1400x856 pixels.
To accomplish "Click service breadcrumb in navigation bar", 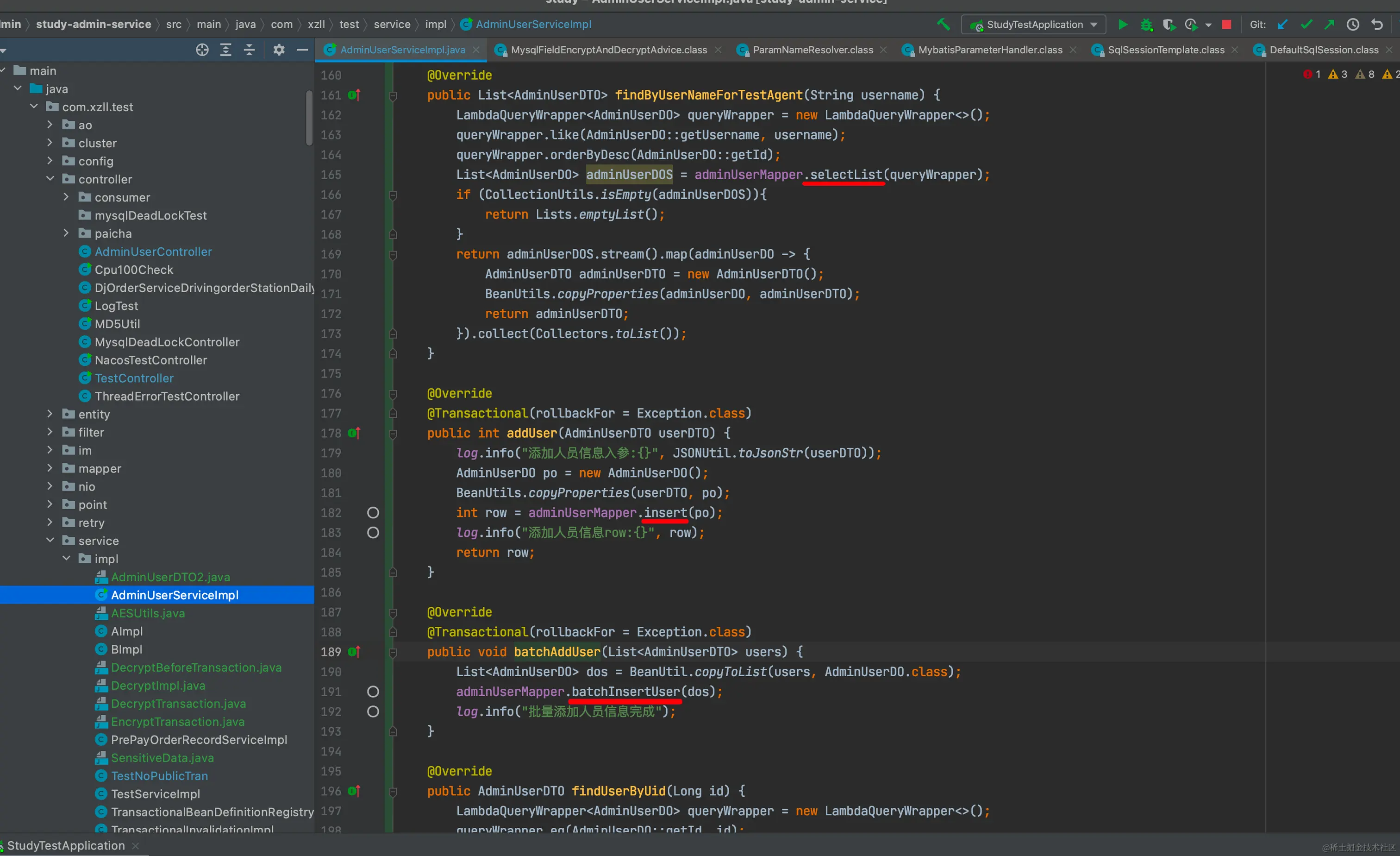I will click(x=392, y=25).
